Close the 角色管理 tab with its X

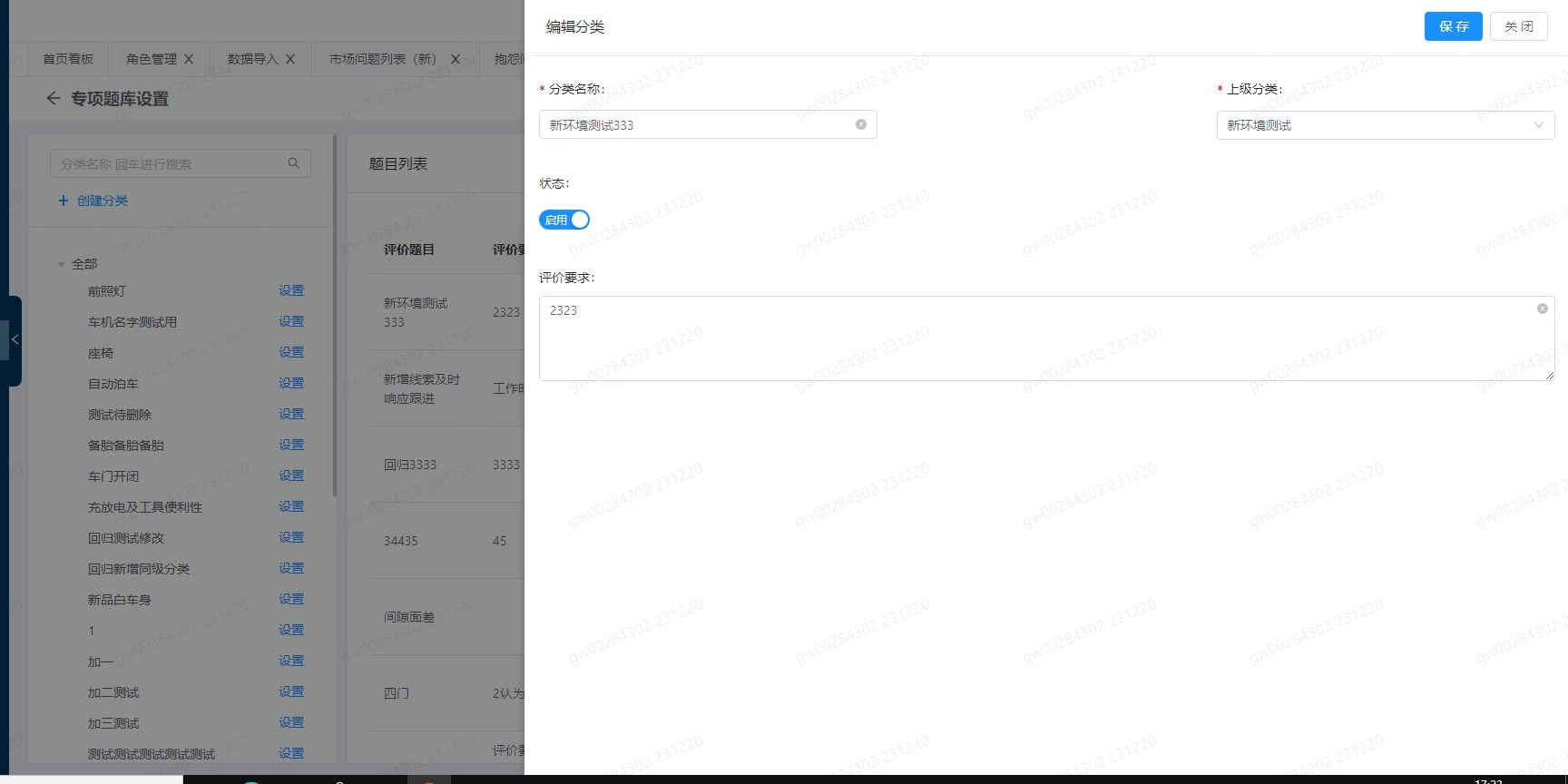[189, 59]
